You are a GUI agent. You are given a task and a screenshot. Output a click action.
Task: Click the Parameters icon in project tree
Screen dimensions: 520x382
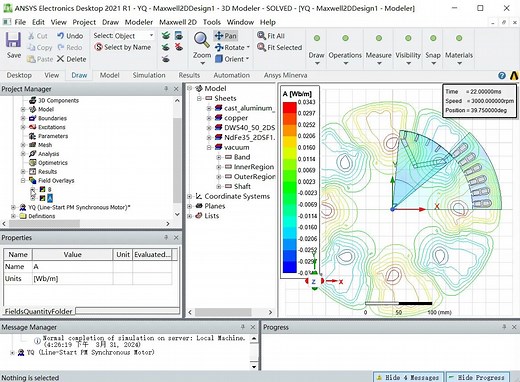pos(32,136)
